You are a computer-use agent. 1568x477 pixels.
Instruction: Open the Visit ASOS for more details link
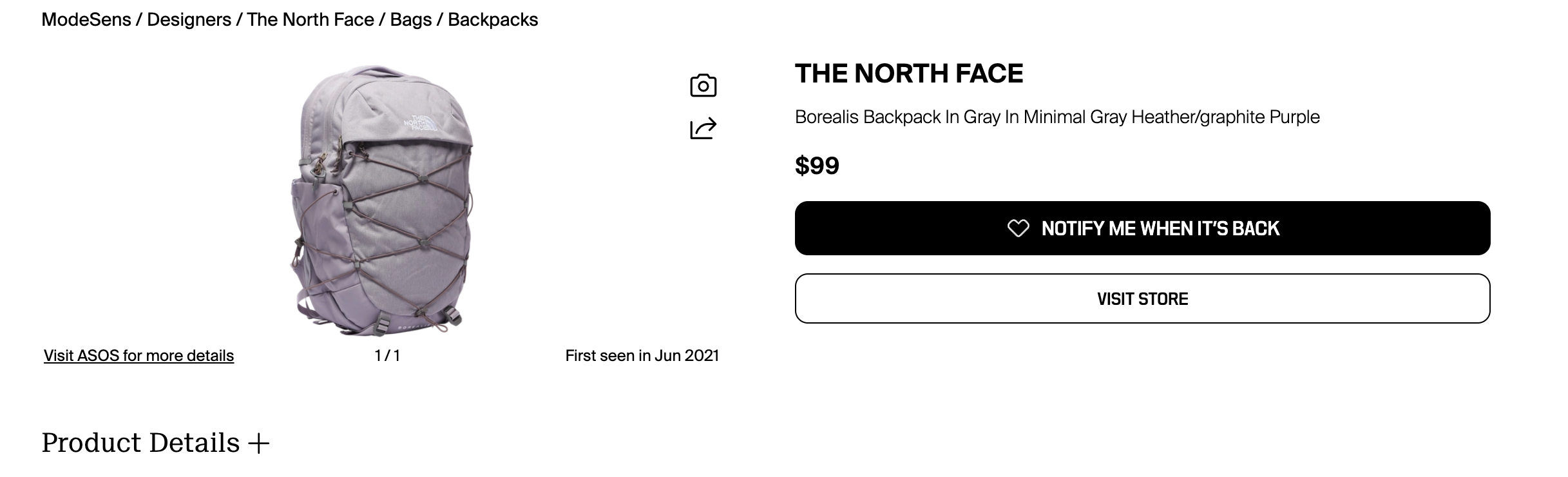pyautogui.click(x=139, y=356)
